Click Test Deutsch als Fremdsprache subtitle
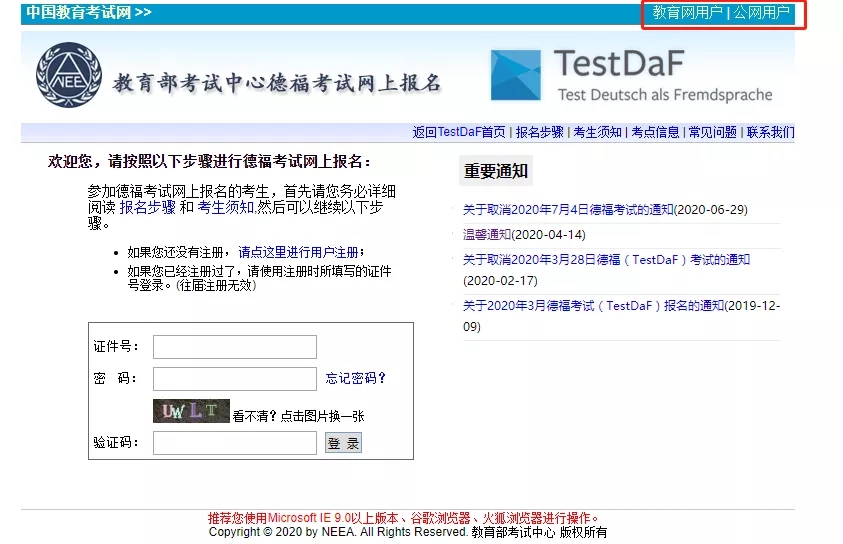Viewport: 843px width, 544px height. (x=665, y=95)
